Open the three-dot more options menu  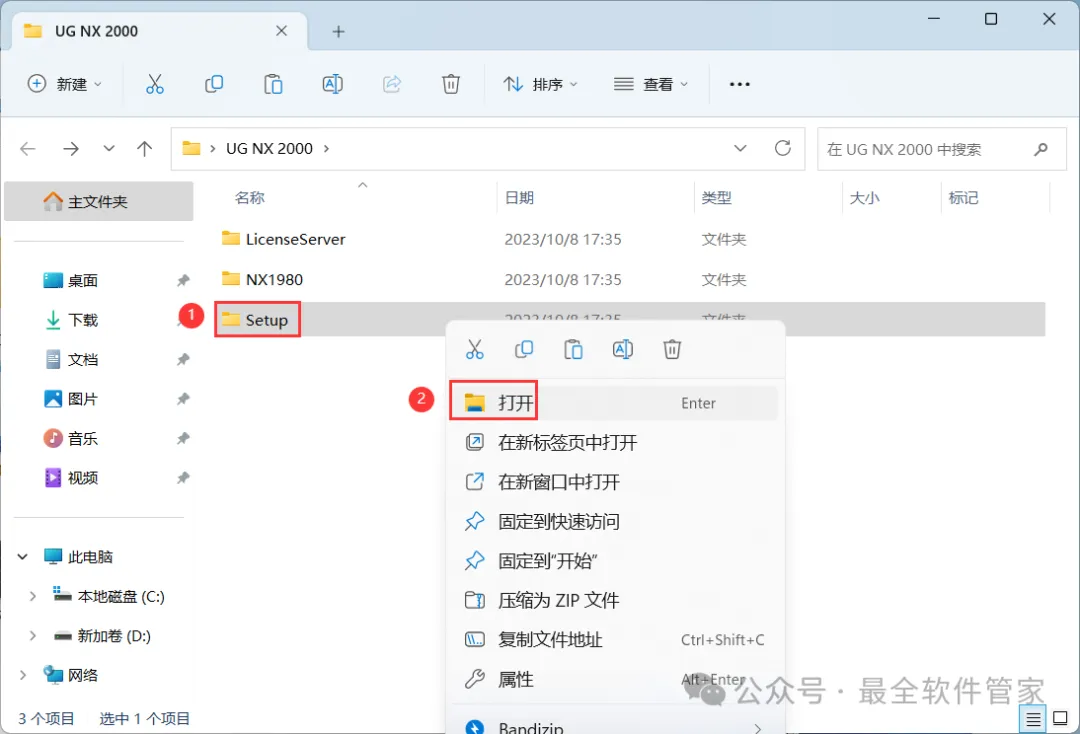click(739, 84)
